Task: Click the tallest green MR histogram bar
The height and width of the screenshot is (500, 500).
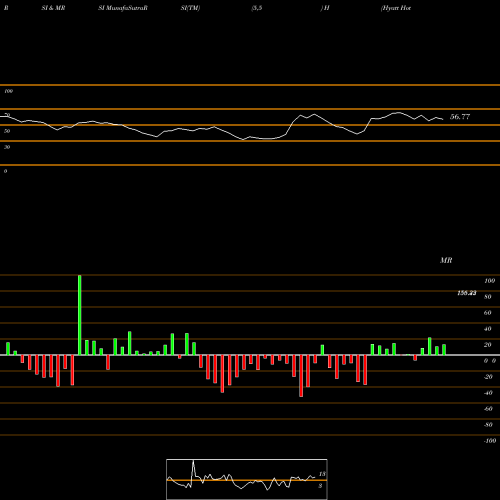Action: [x=80, y=315]
